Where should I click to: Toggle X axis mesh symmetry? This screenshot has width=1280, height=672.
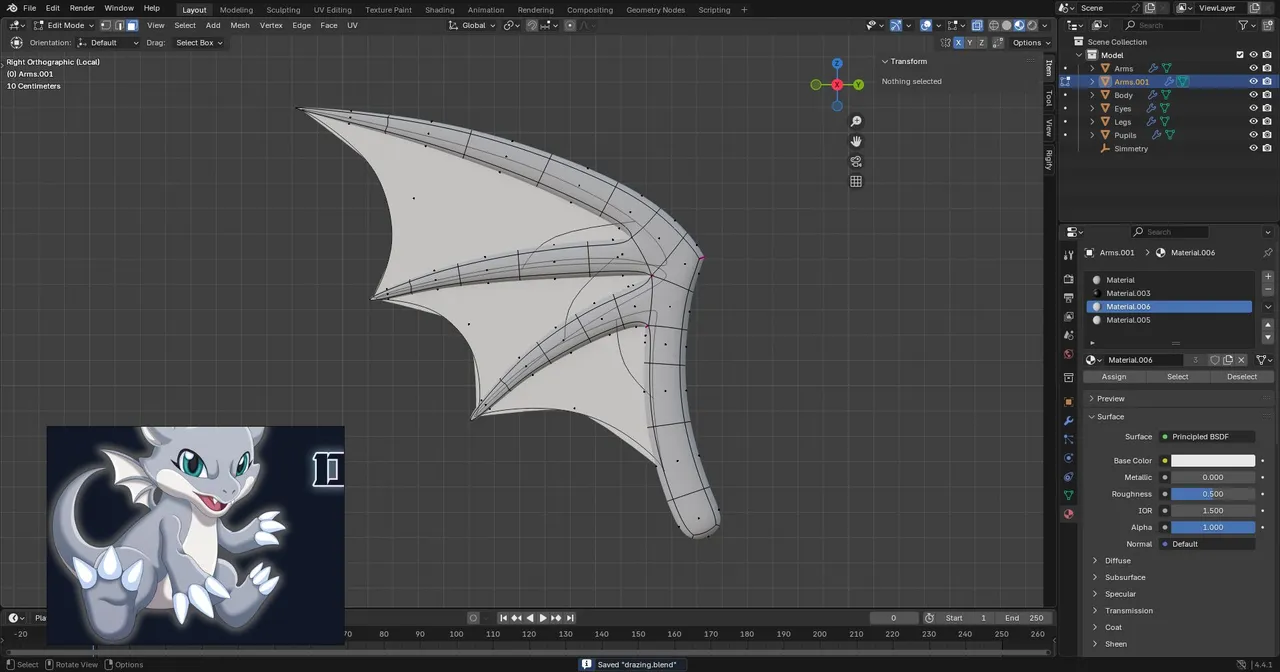click(958, 43)
